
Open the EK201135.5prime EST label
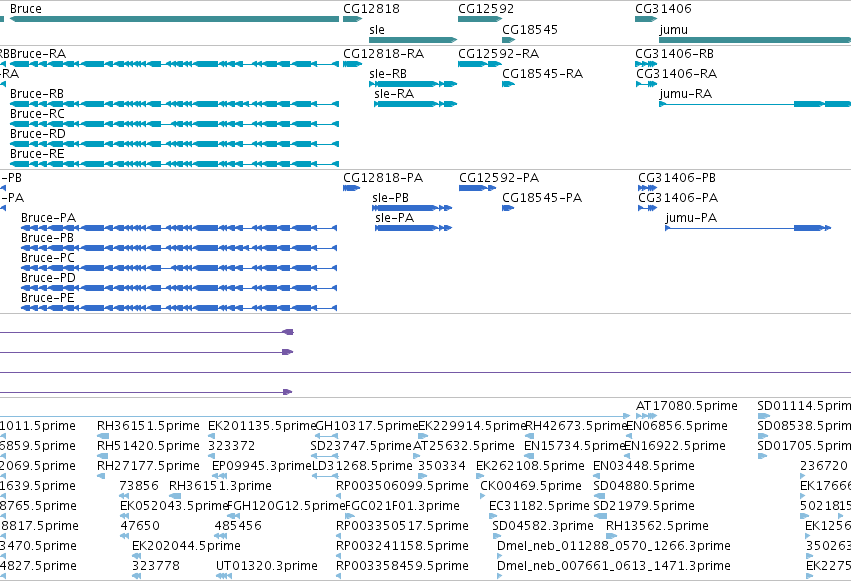[x=262, y=426]
